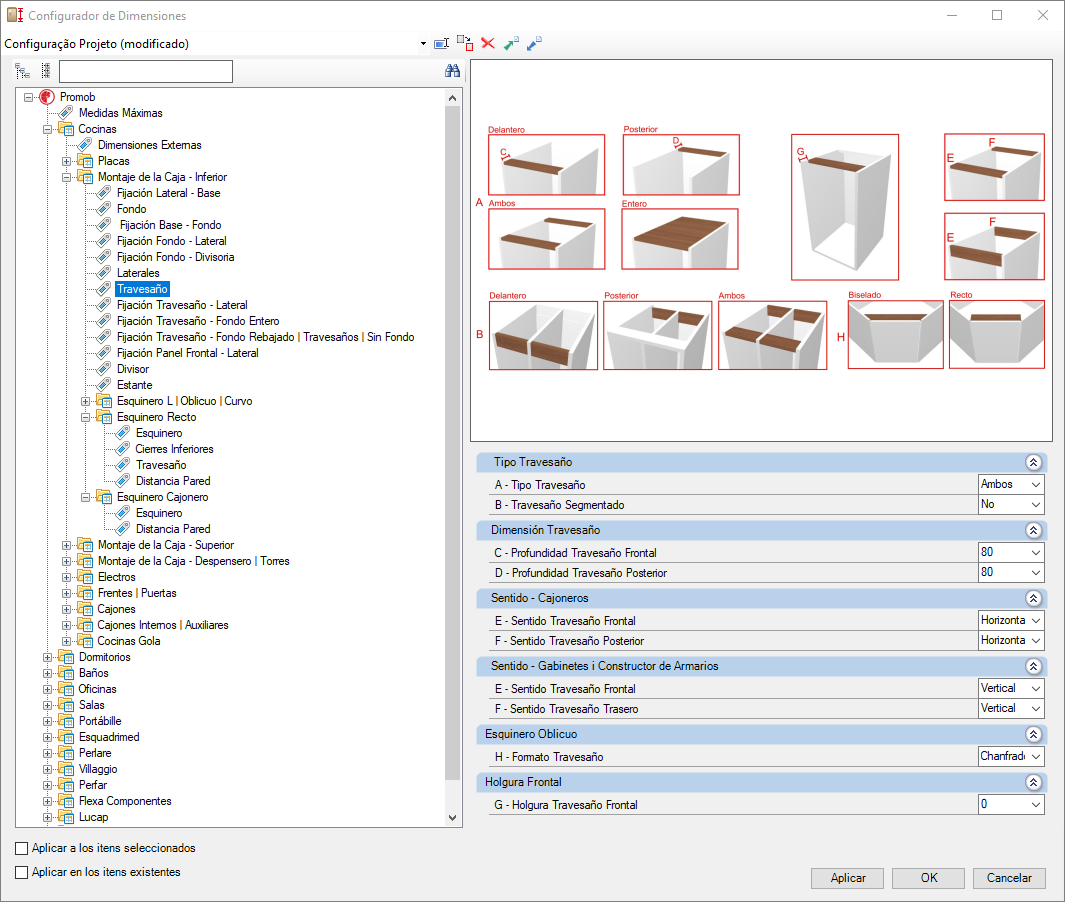Click the icon beside Divisor

104,369
